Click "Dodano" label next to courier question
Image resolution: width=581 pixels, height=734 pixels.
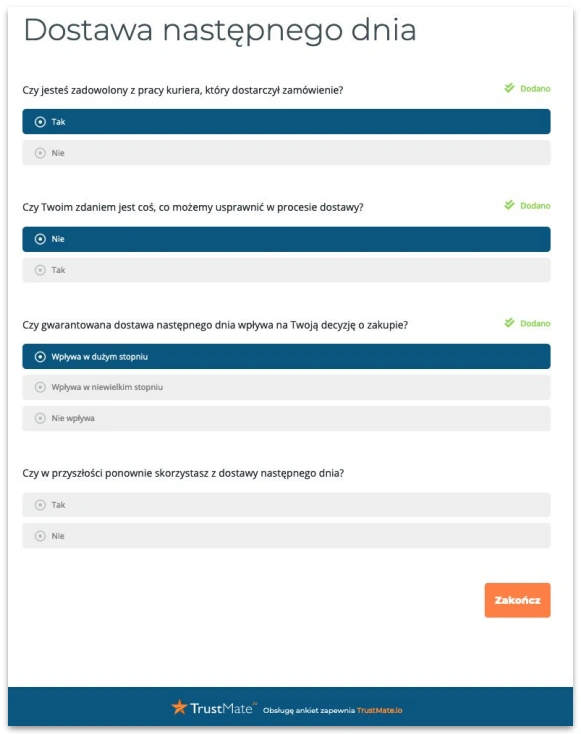click(x=535, y=88)
